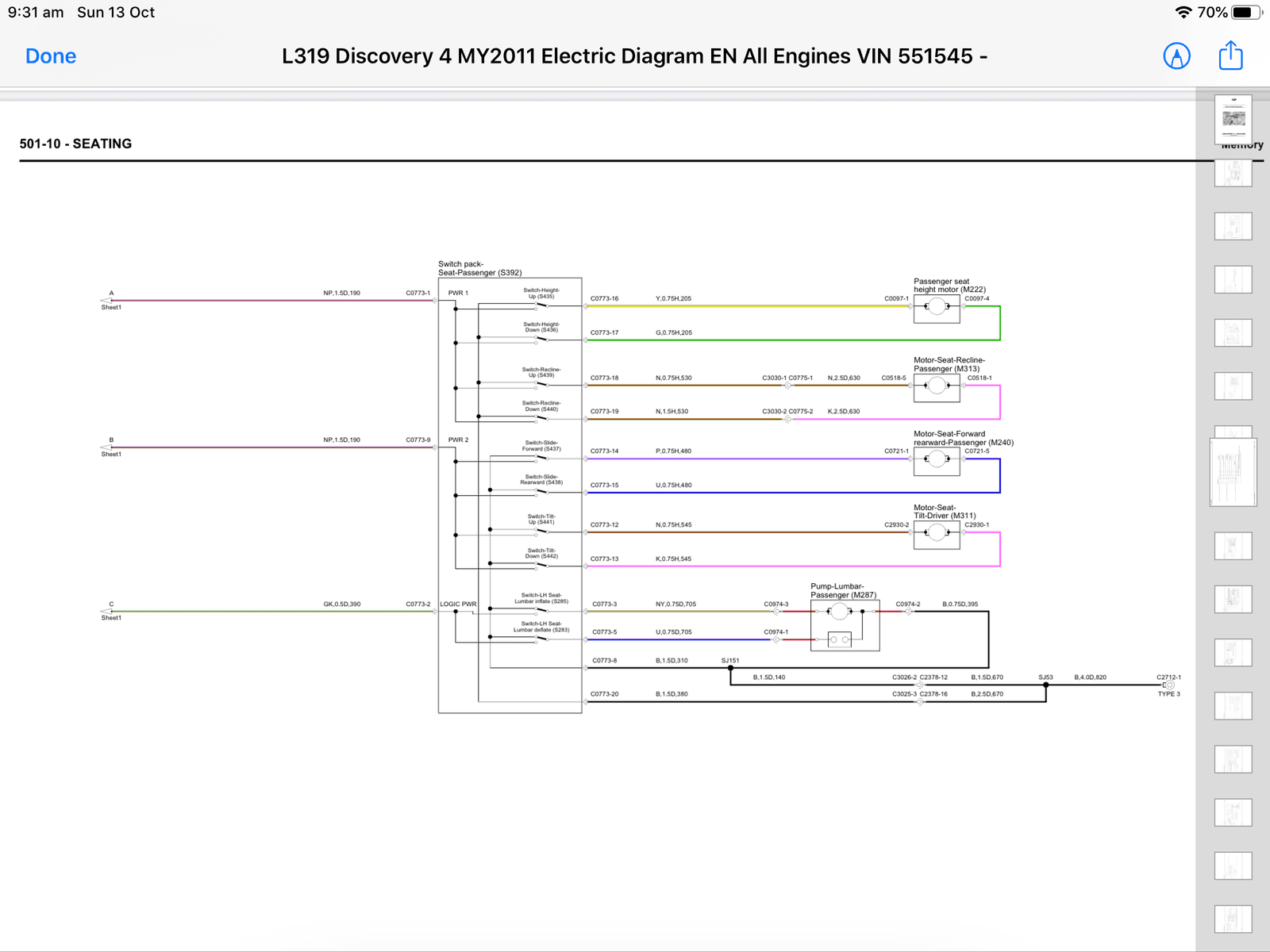Viewport: 1270px width, 952px height.
Task: Tap the recline motor M313 symbol
Action: pos(937,386)
